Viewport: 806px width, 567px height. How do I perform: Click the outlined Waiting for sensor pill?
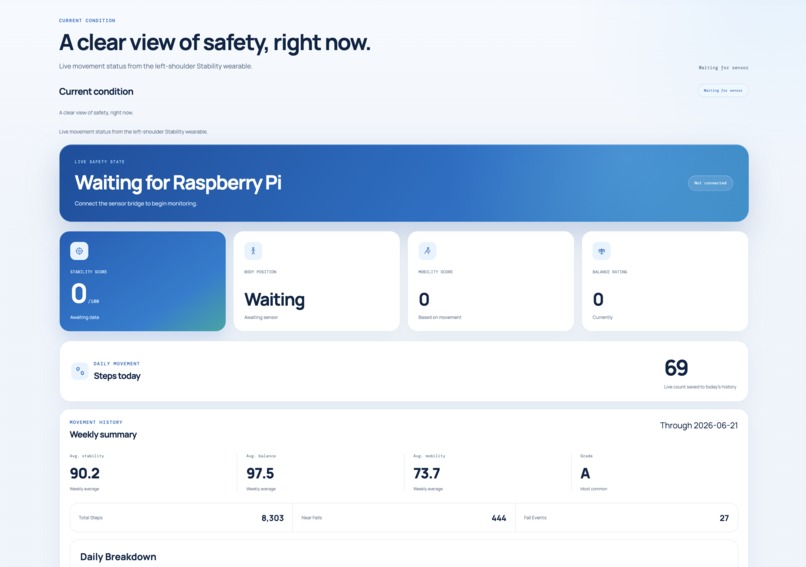pyautogui.click(x=723, y=90)
